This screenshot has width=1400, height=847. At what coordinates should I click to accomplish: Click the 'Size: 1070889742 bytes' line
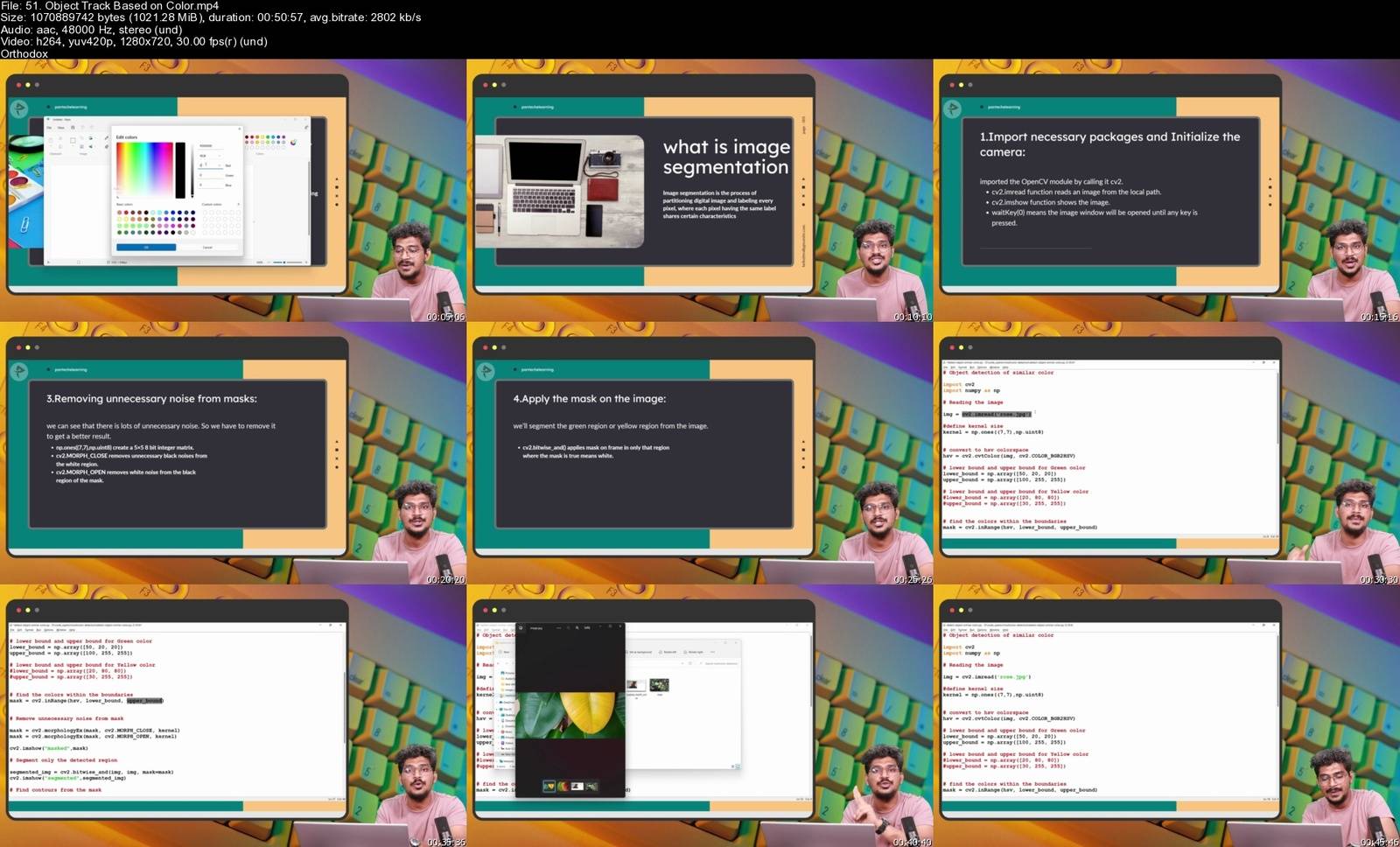[210, 17]
